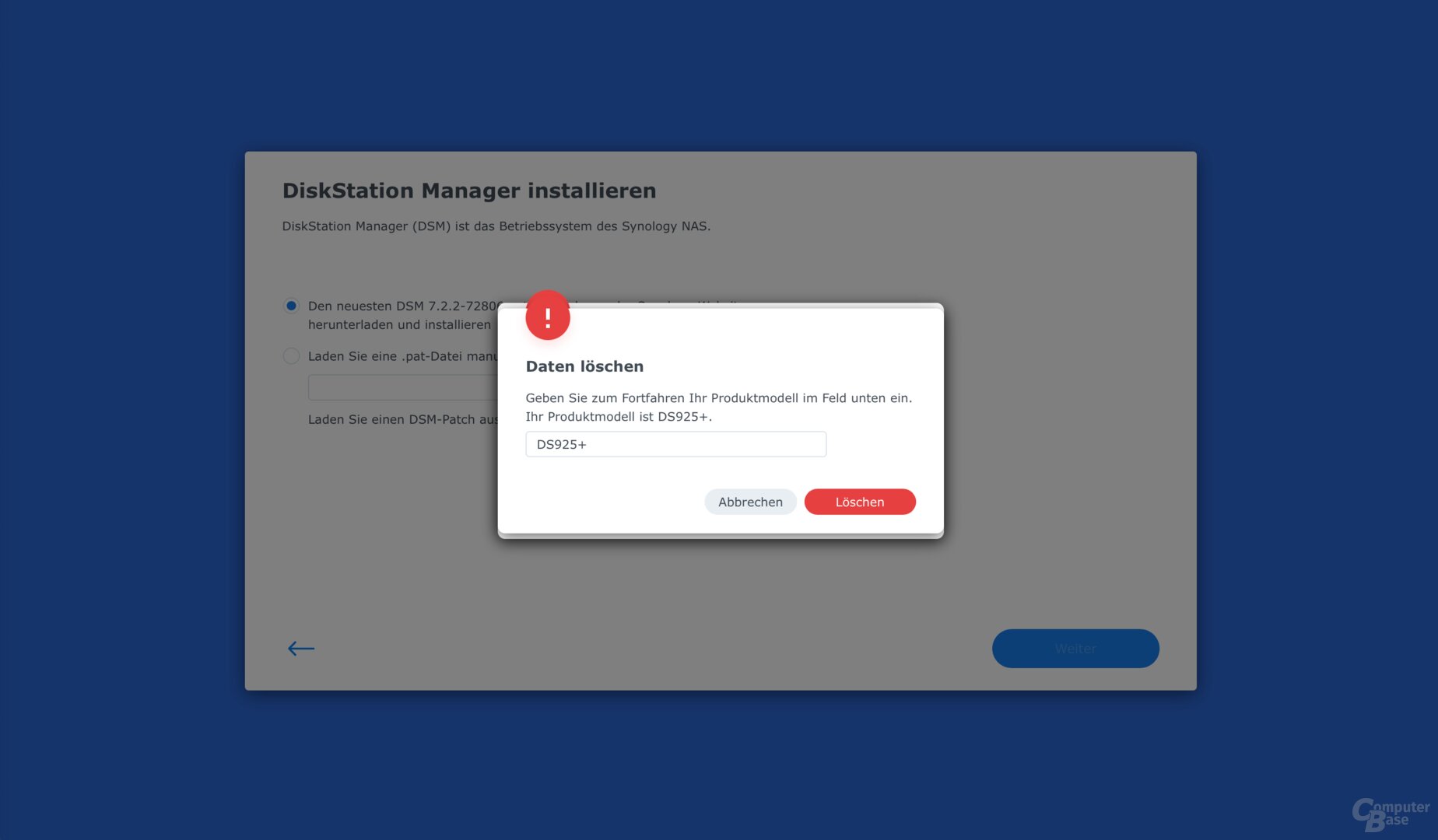The height and width of the screenshot is (840, 1438).
Task: Click the 'Daten löschen' dialog heading
Action: pos(584,366)
